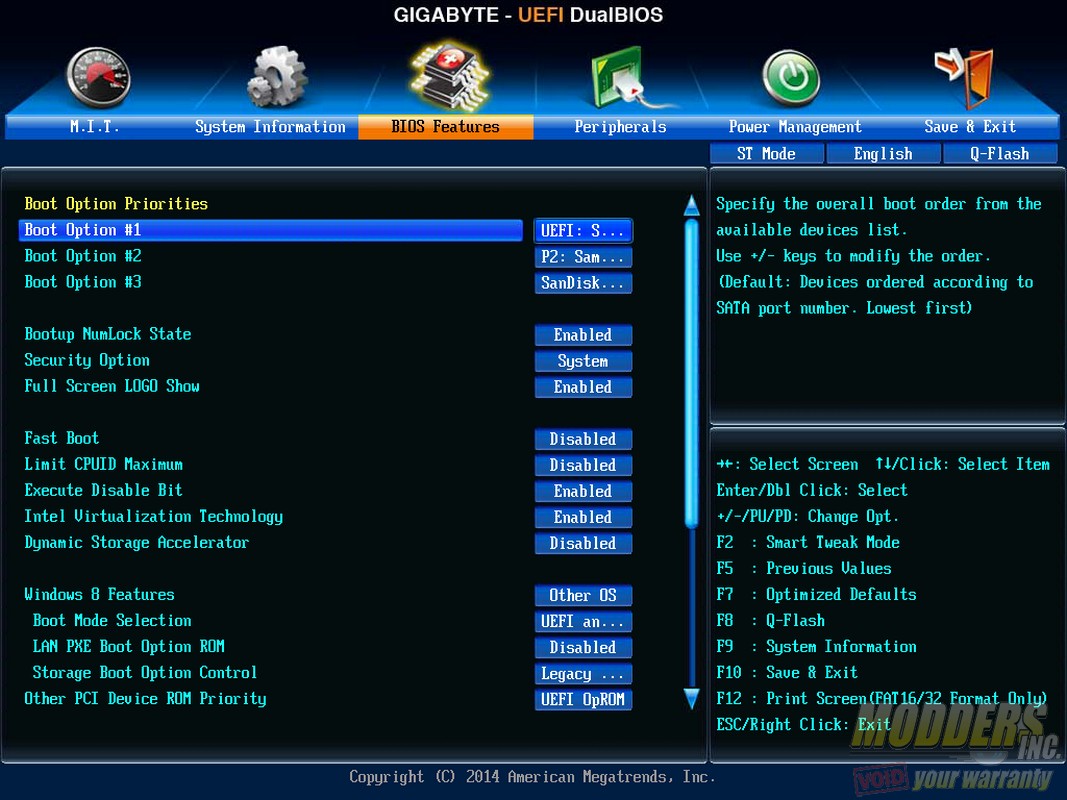This screenshot has width=1067, height=800.
Task: Click the ST Mode button
Action: click(766, 154)
